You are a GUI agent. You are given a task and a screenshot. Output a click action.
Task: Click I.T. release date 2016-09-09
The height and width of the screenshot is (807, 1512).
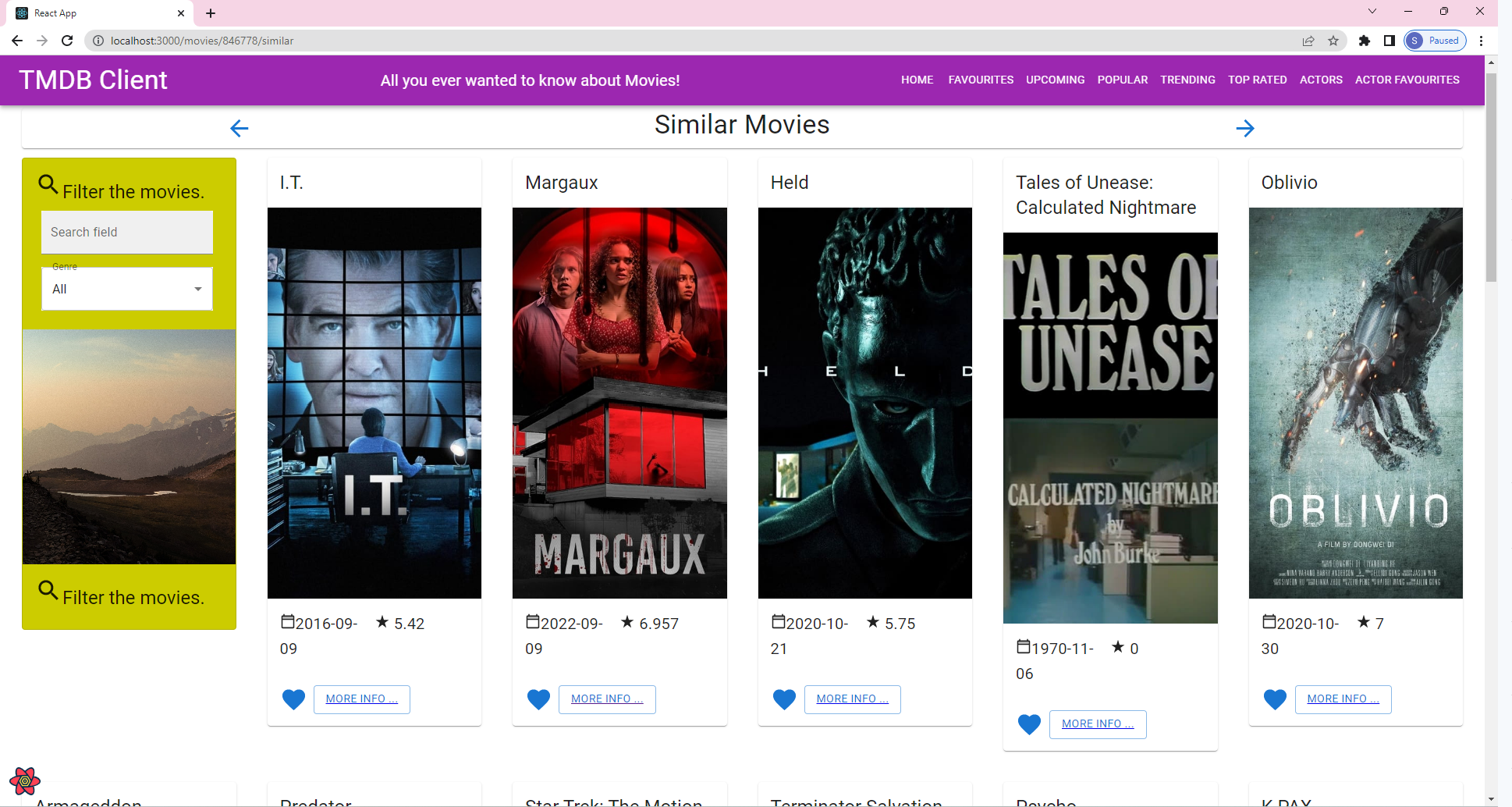[x=320, y=636]
